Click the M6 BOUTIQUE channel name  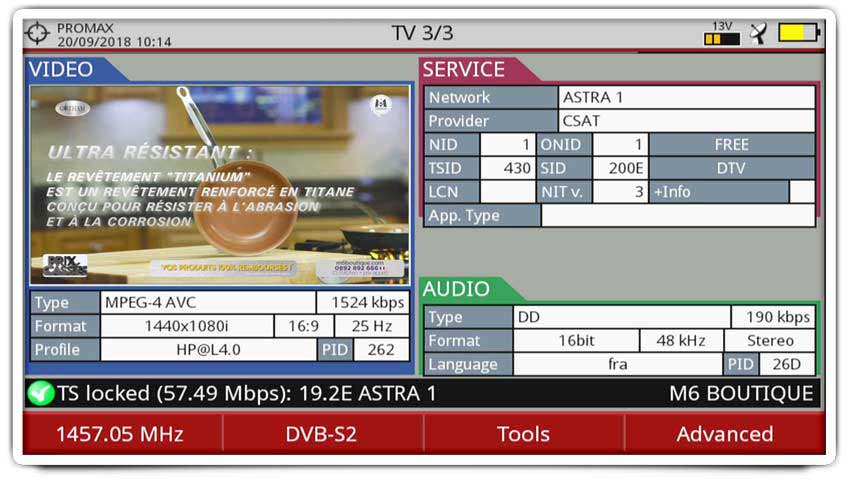[x=740, y=394]
